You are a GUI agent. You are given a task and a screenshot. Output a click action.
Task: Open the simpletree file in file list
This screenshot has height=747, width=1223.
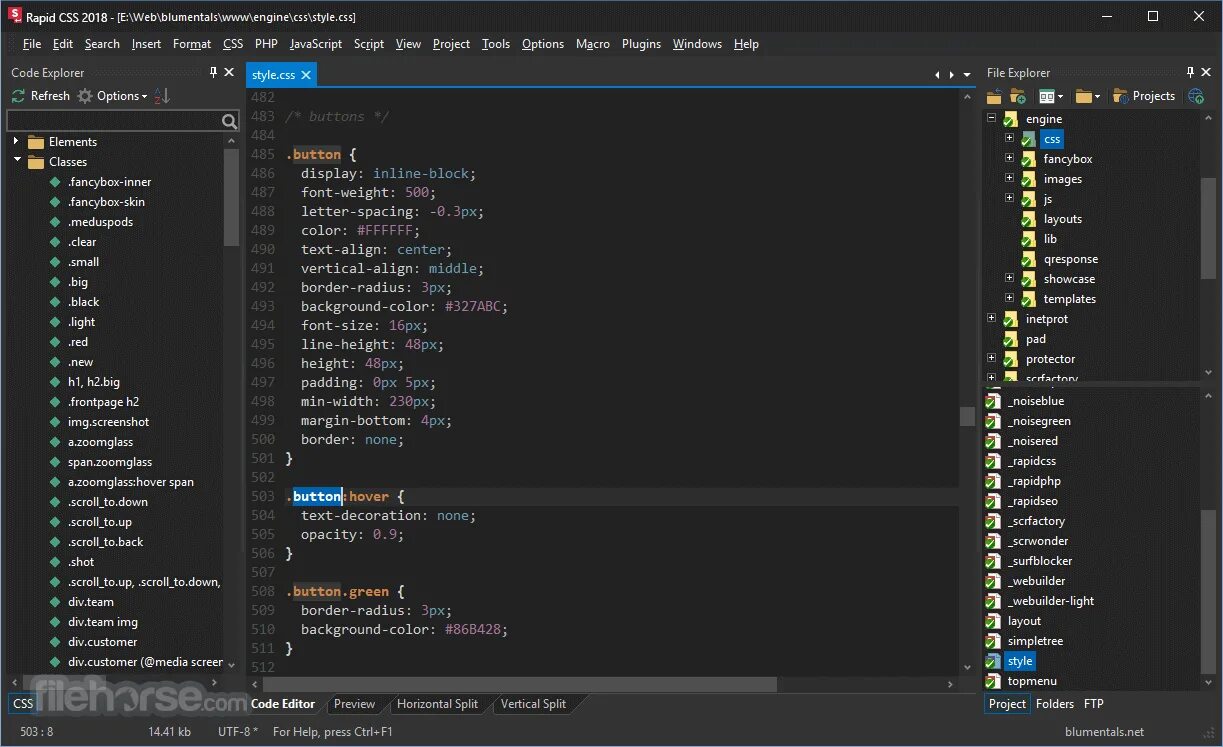tap(1035, 641)
